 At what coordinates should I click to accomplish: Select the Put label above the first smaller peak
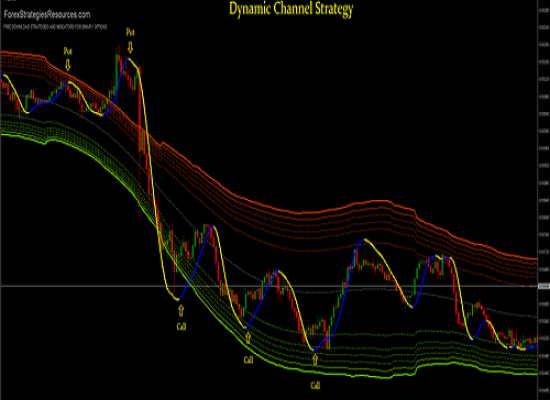click(68, 51)
